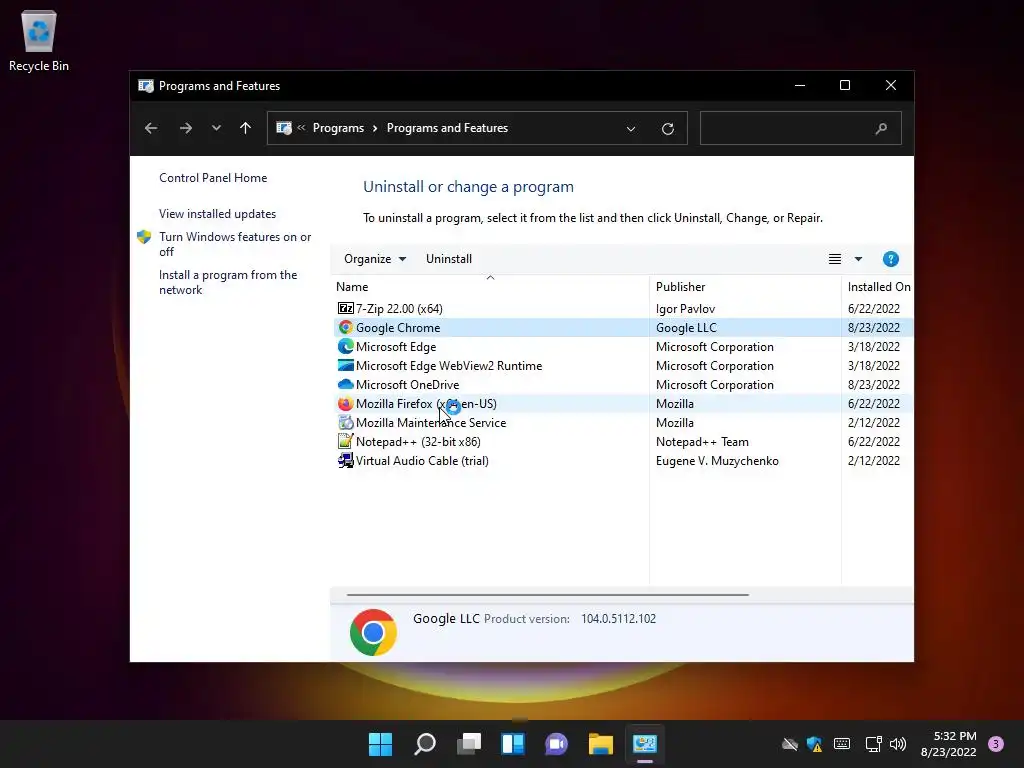The width and height of the screenshot is (1024, 768).
Task: Click the Programs and Features breadcrumb
Action: pos(447,128)
